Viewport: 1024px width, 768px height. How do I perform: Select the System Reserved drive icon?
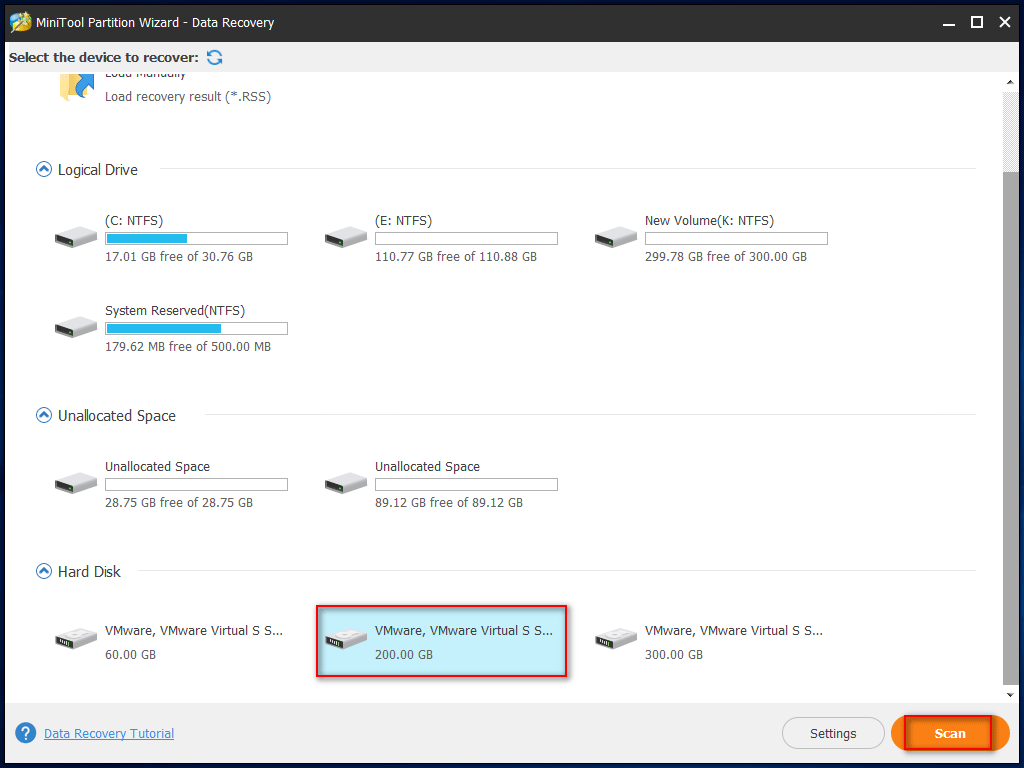[x=76, y=327]
